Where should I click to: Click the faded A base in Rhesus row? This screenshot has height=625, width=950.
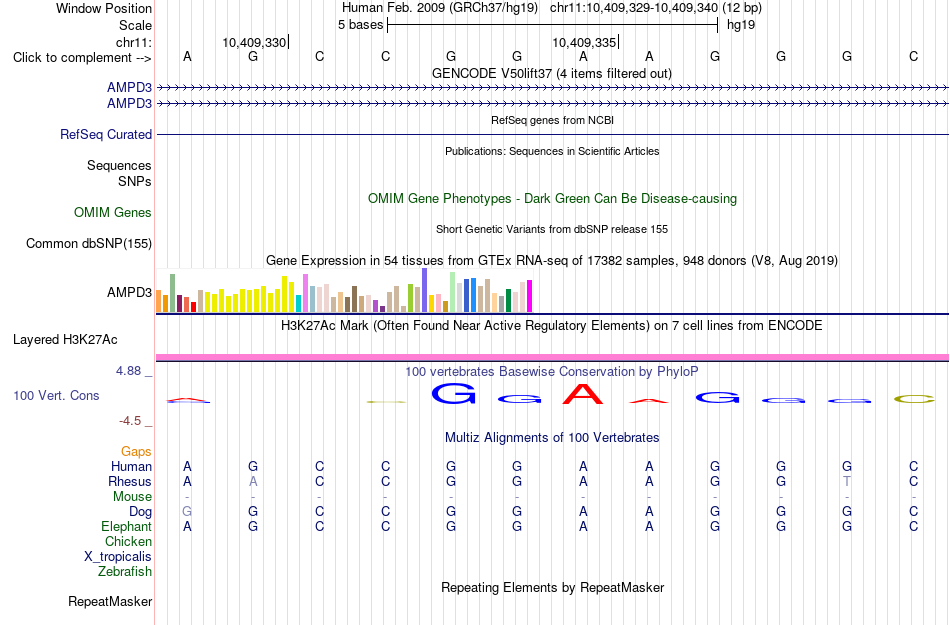point(253,481)
